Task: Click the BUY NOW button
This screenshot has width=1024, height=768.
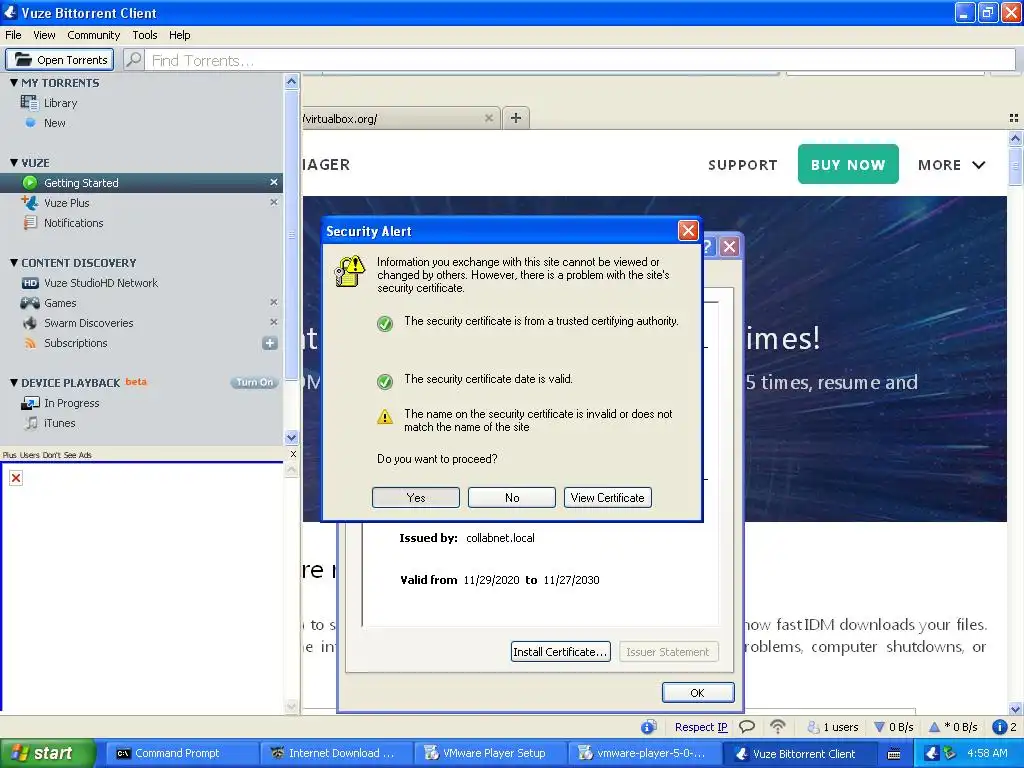Action: click(848, 164)
